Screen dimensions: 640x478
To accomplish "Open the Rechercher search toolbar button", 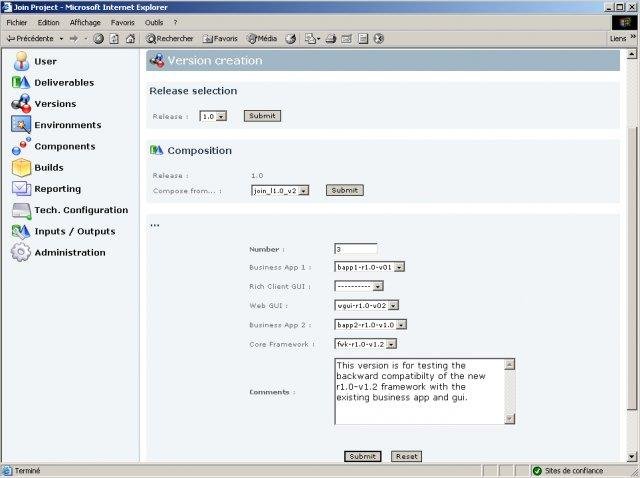I will [x=170, y=39].
